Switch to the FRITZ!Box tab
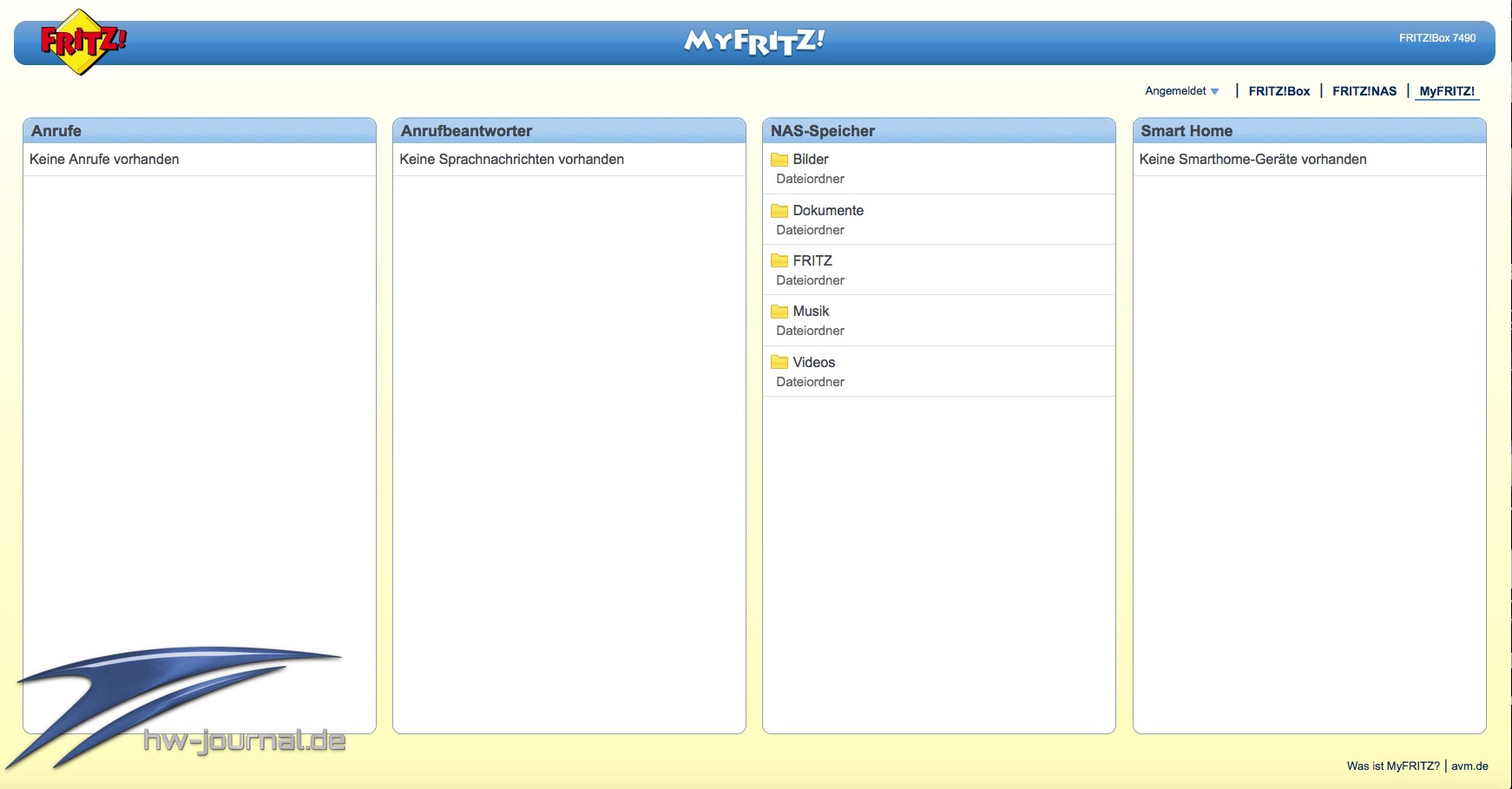Screen dimensions: 1512x789 (1279, 91)
